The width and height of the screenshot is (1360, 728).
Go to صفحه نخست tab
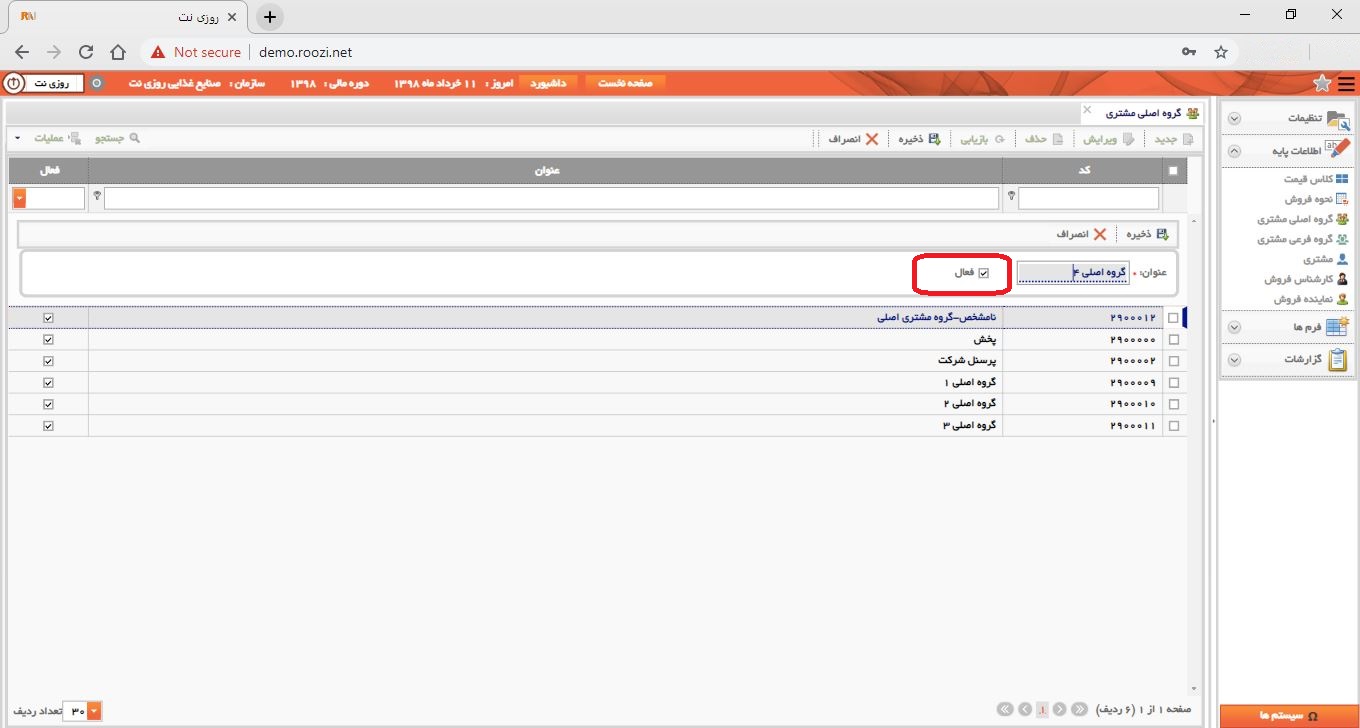click(625, 83)
